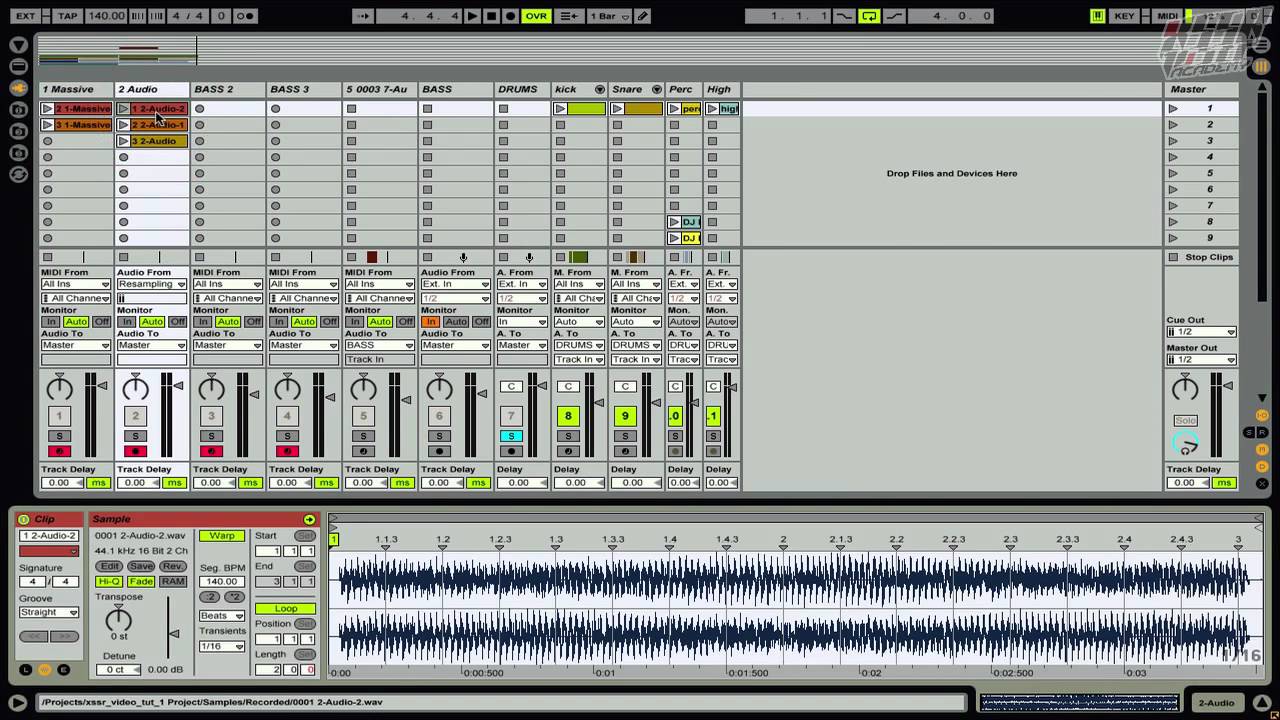Screen dimensions: 1280x720
Task: Toggle the clip Loop button
Action: [x=284, y=608]
